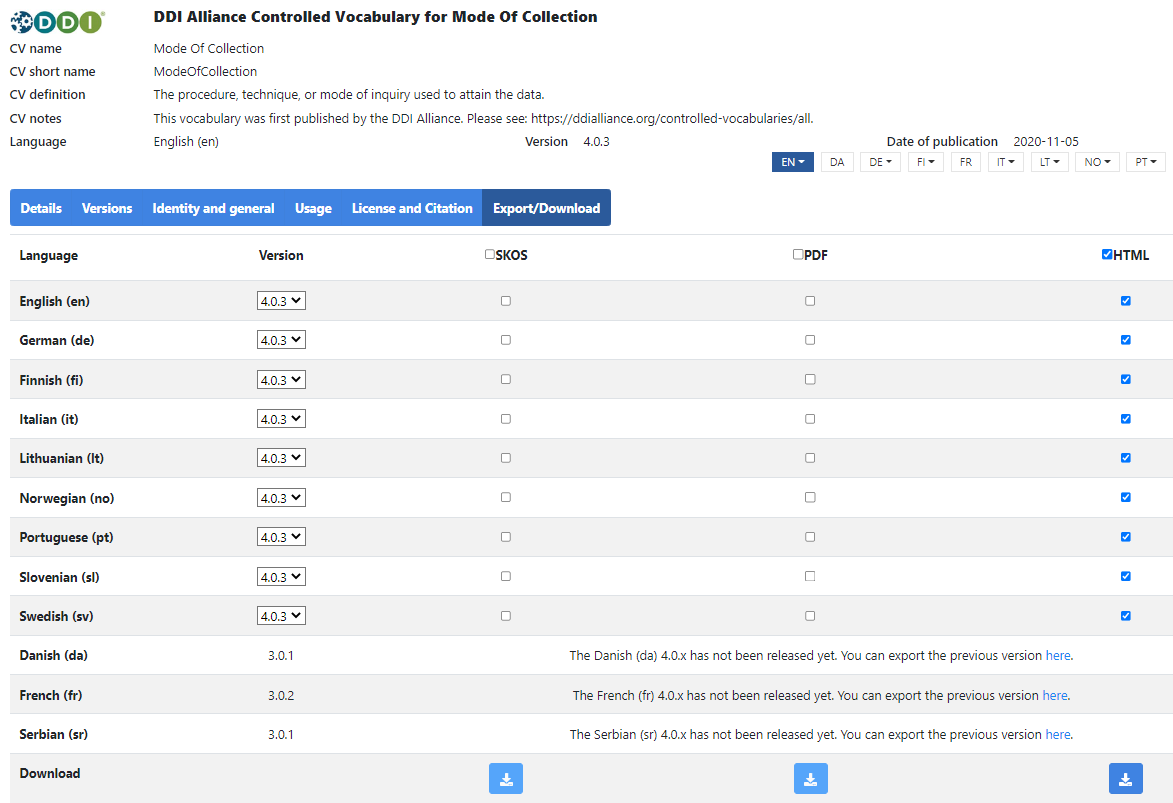The height and width of the screenshot is (803, 1173).
Task: Select the Export/Download tab
Action: 546,208
